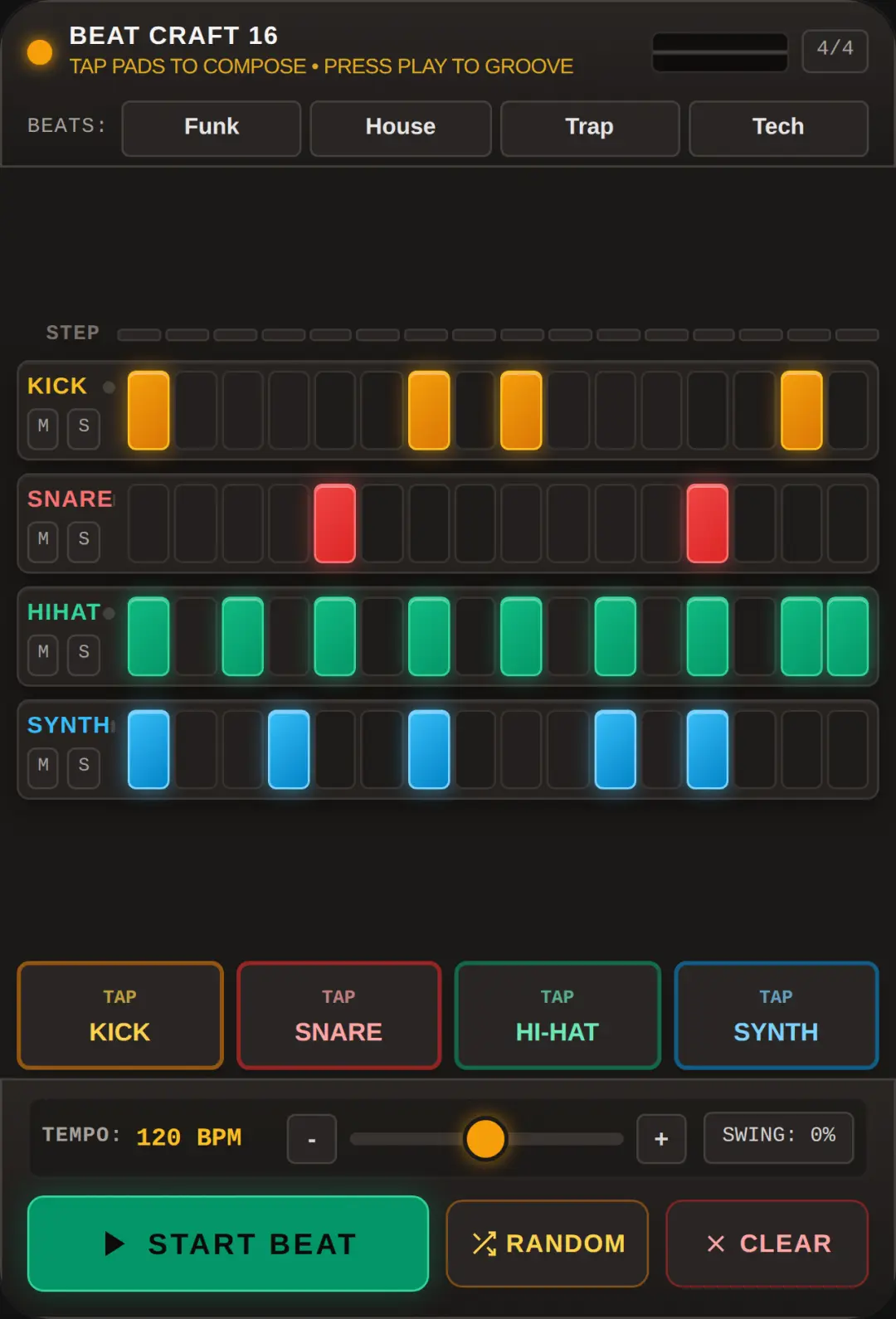Tap the HI-HAT drum pad

[x=558, y=1015]
